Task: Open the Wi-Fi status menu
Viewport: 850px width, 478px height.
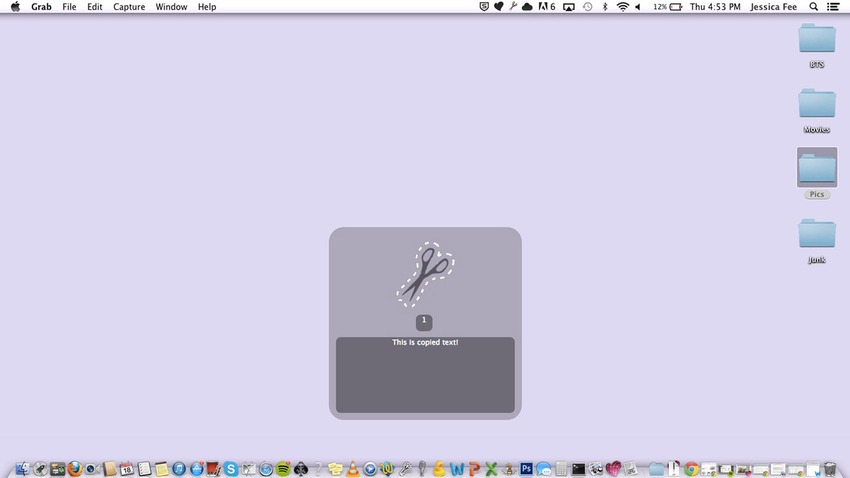Action: 622,7
